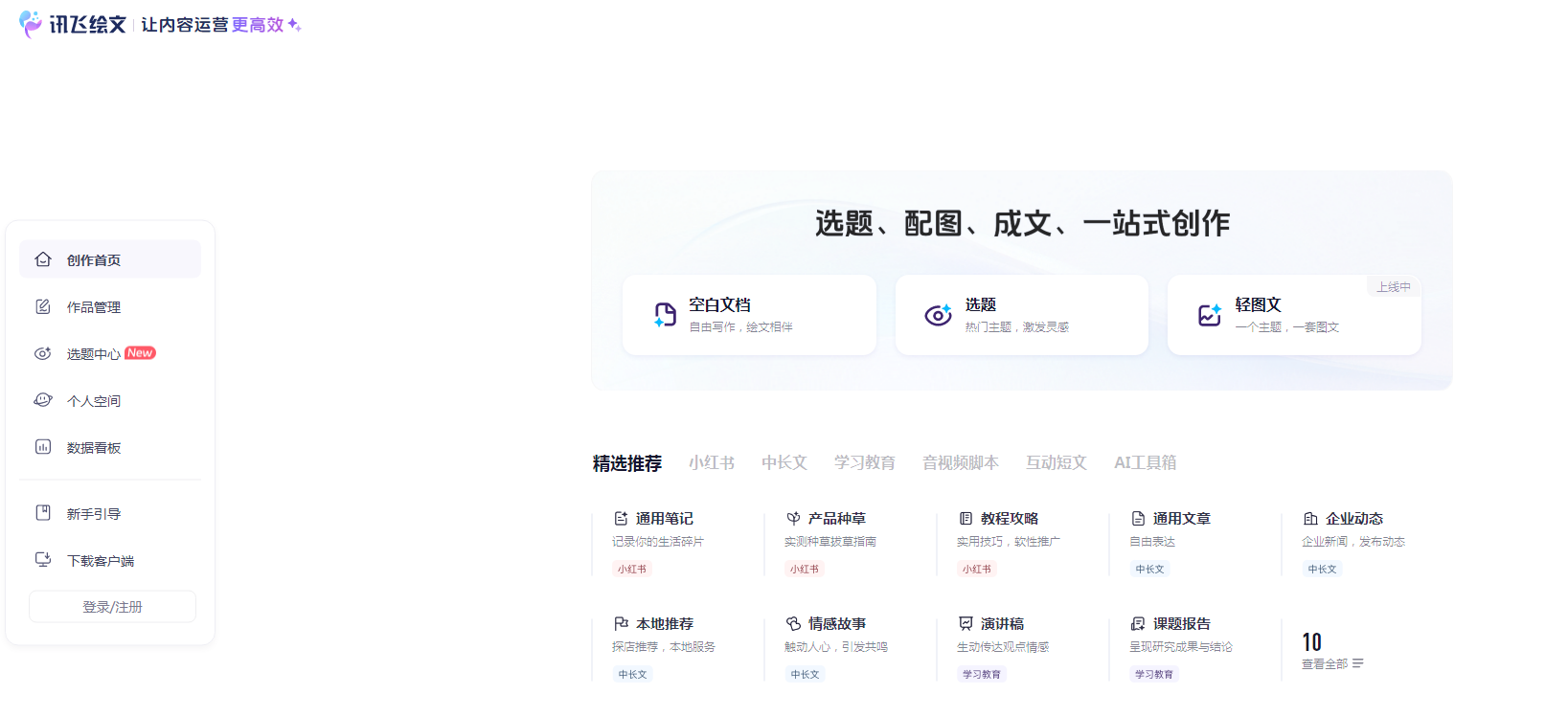The image size is (1568, 717).
Task: Click the 下载客户端 monitor icon
Action: pos(43,560)
